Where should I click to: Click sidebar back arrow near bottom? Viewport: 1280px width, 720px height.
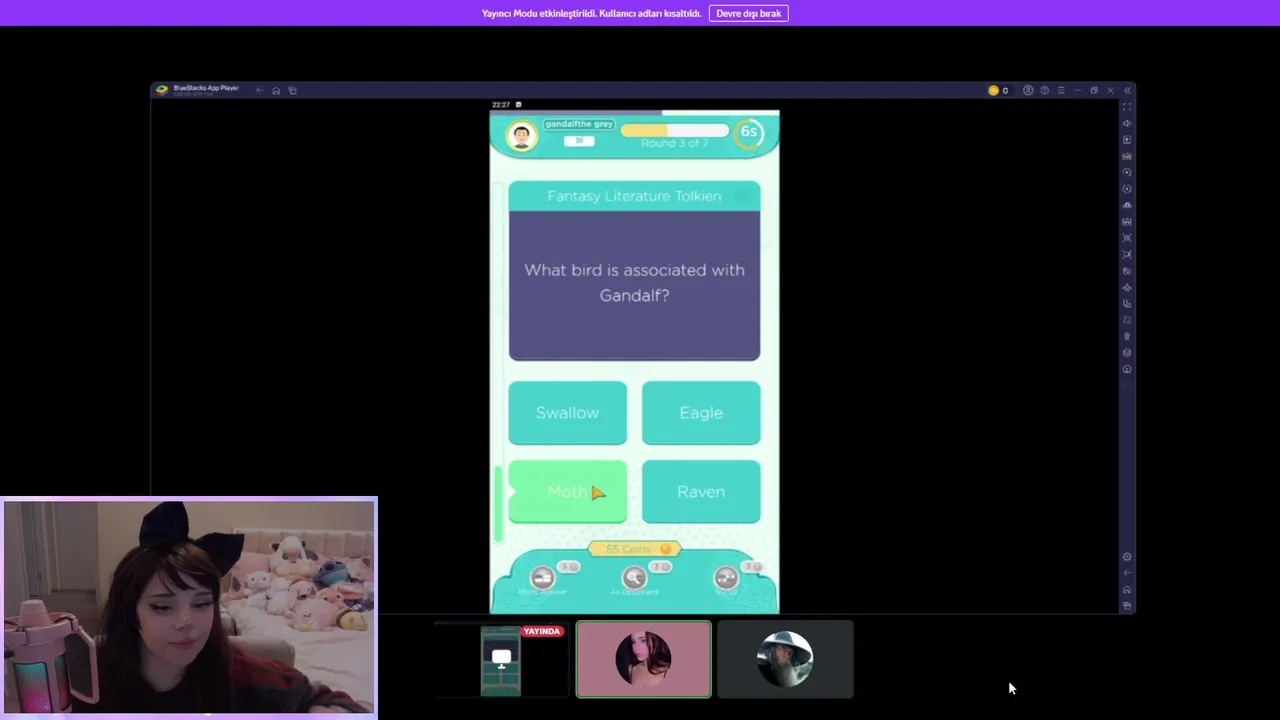tap(1127, 573)
